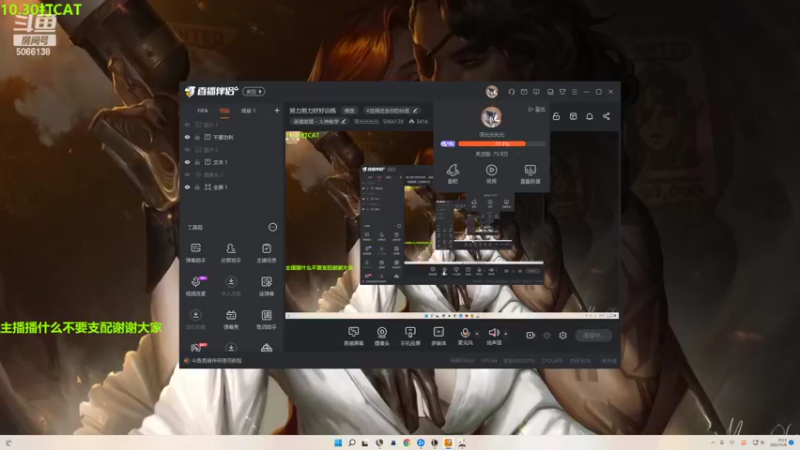Image resolution: width=800 pixels, height=450 pixels.
Task: Select the 全屏 1 source row
Action: point(232,187)
